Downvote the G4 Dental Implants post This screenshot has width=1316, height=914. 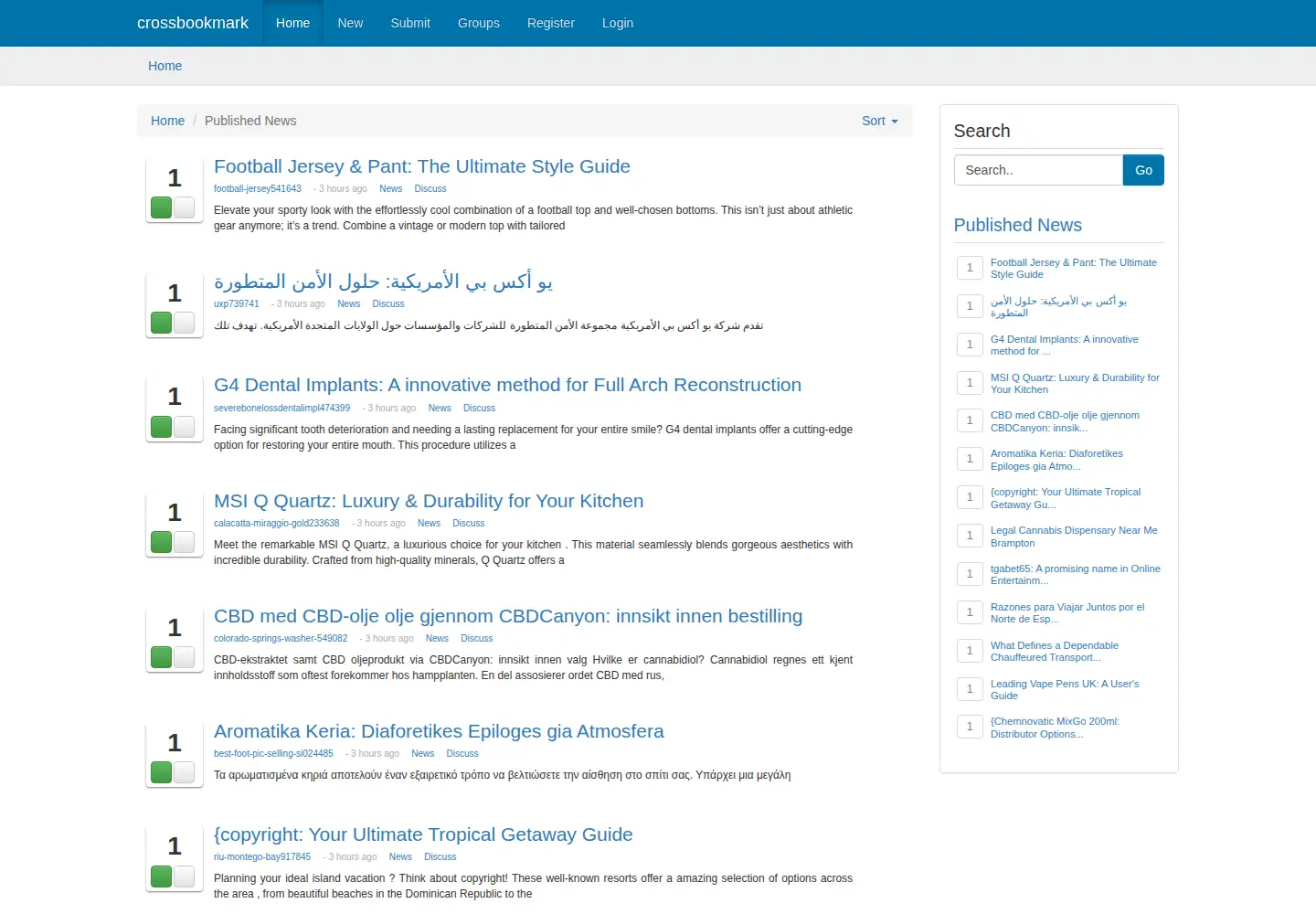[184, 427]
